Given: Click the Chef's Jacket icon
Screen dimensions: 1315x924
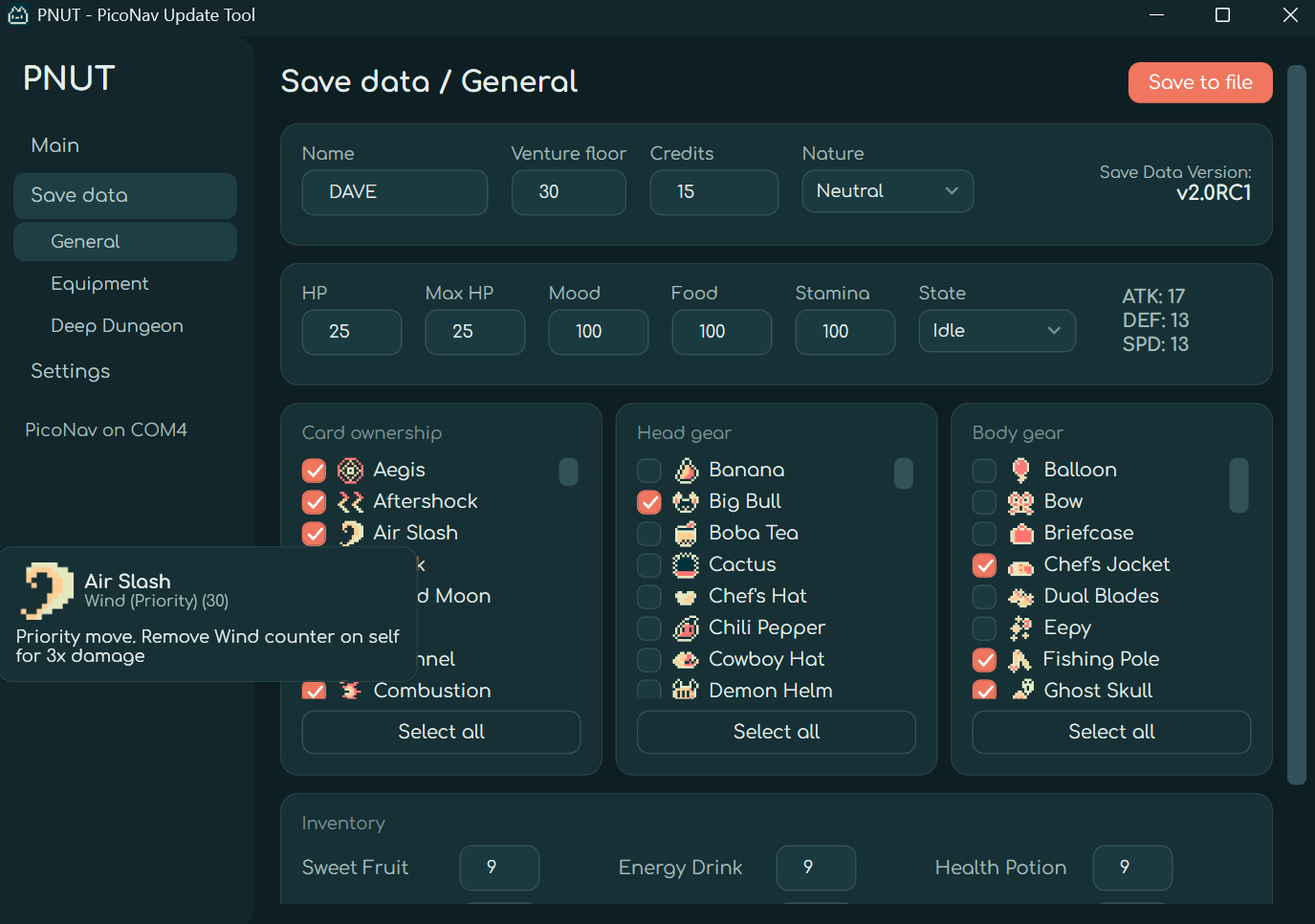Looking at the screenshot, I should coord(1021,565).
